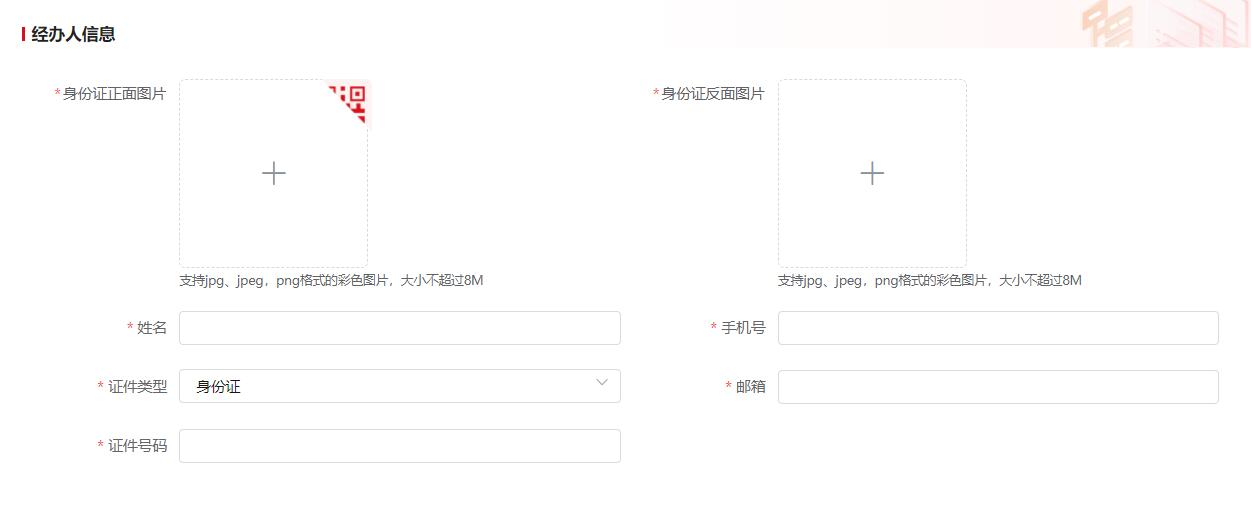1251x510 pixels.
Task: Click the 经办人信息 section heading
Action: pos(73,34)
